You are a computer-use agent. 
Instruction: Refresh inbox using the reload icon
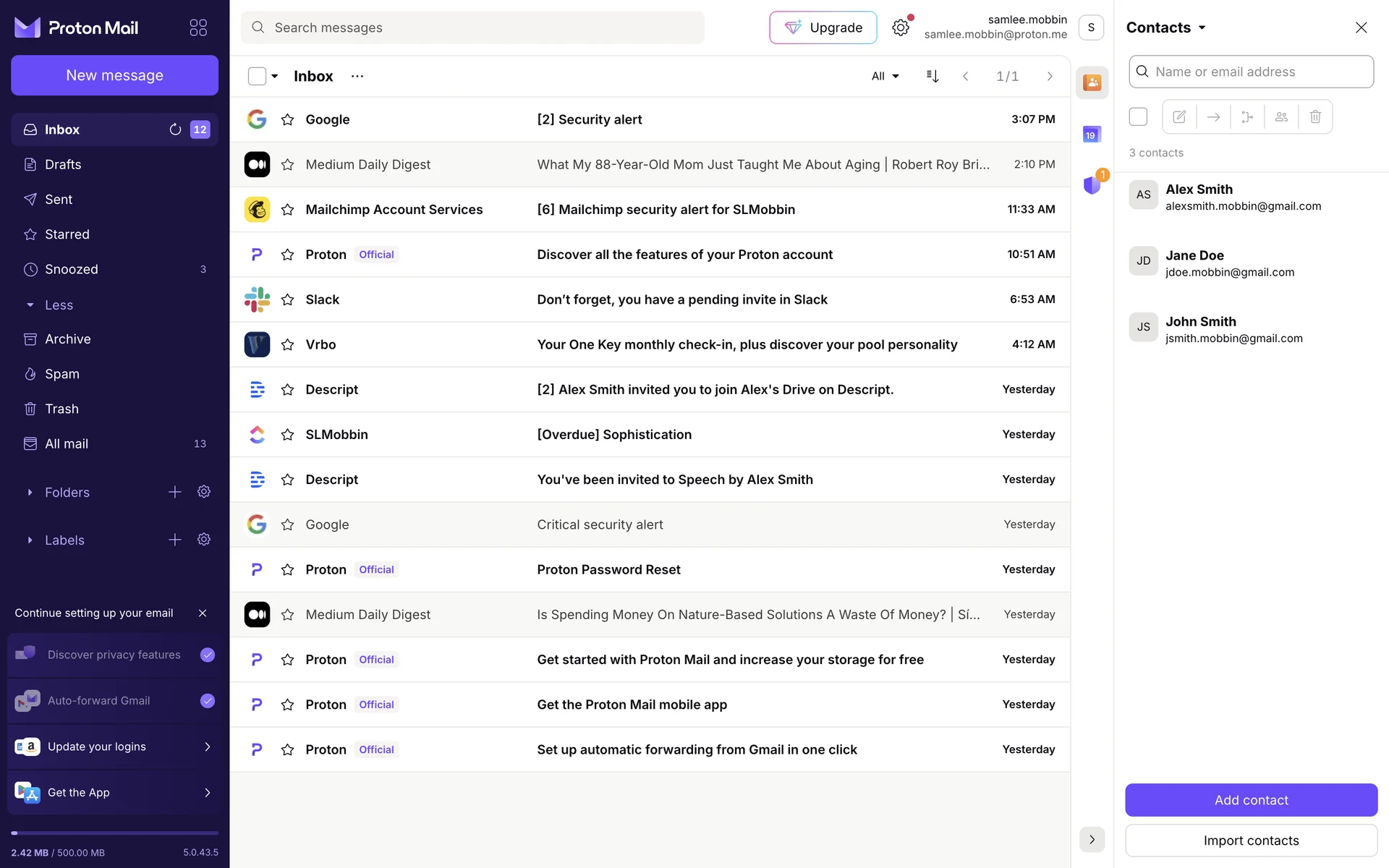click(x=175, y=129)
